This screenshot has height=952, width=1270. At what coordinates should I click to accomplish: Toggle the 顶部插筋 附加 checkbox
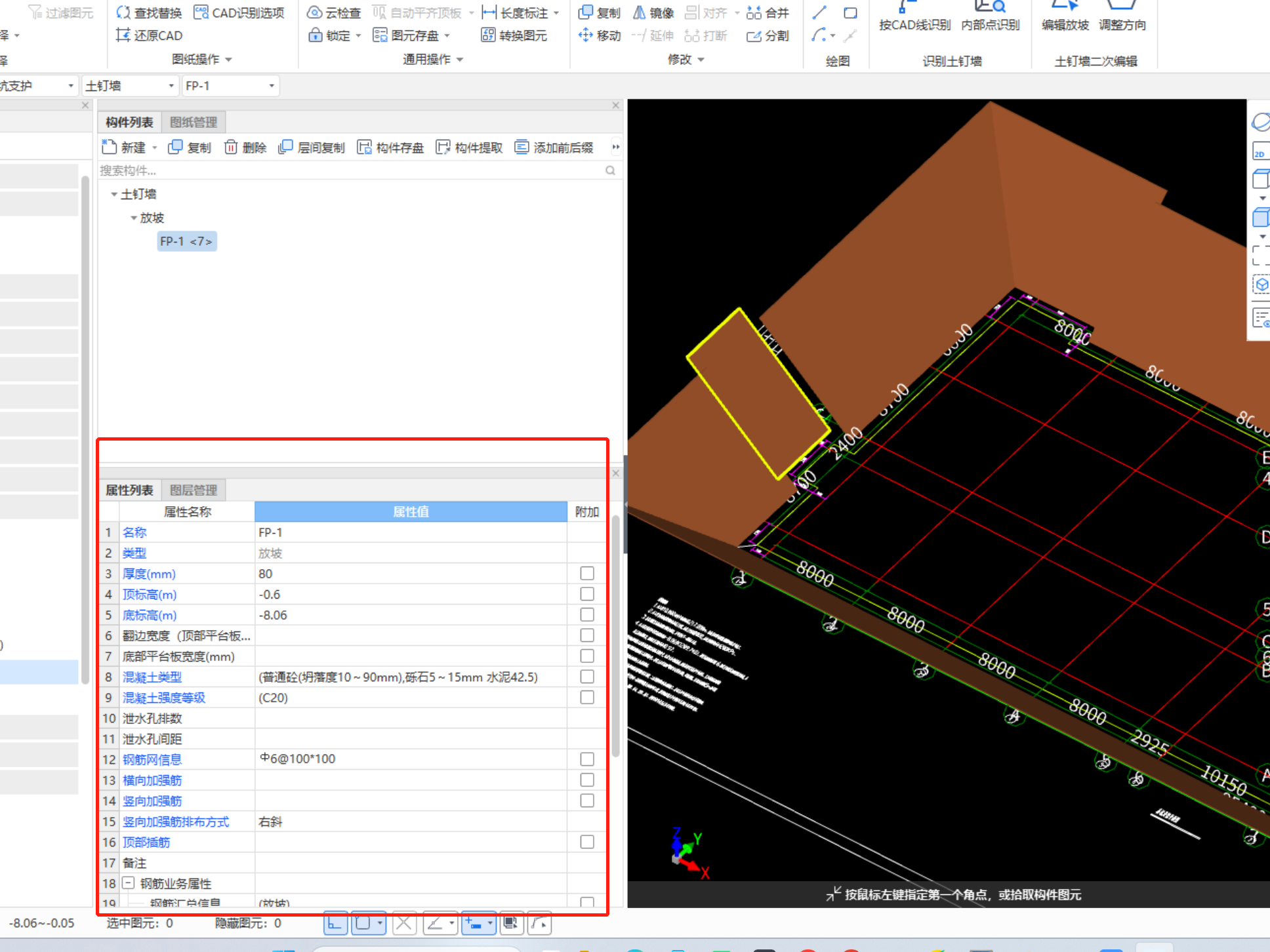click(x=587, y=842)
